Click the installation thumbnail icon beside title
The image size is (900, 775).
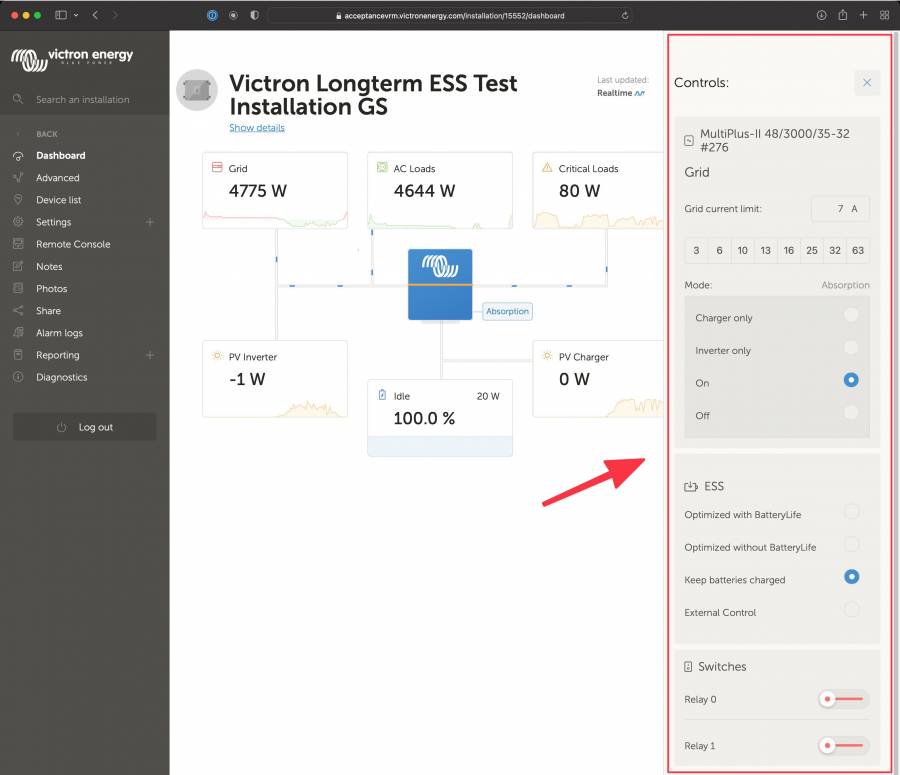pyautogui.click(x=197, y=90)
